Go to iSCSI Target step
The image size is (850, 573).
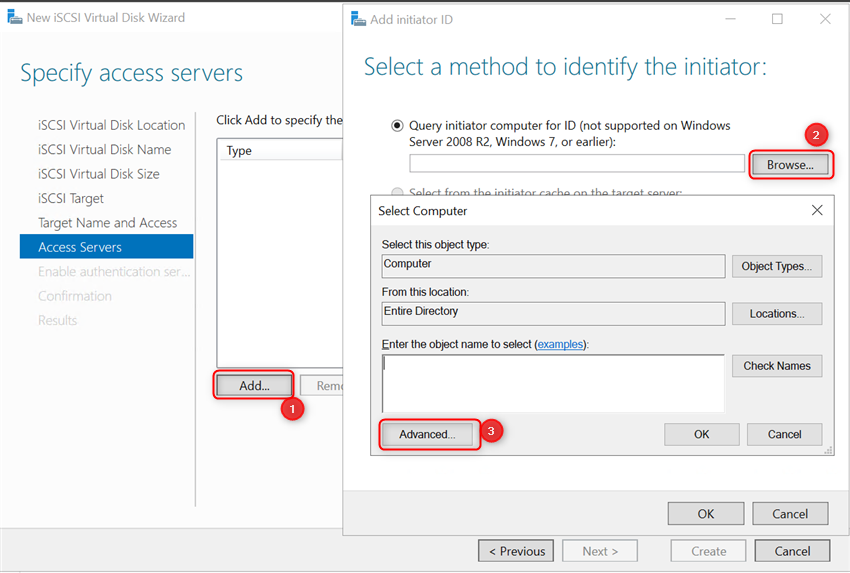pos(71,198)
